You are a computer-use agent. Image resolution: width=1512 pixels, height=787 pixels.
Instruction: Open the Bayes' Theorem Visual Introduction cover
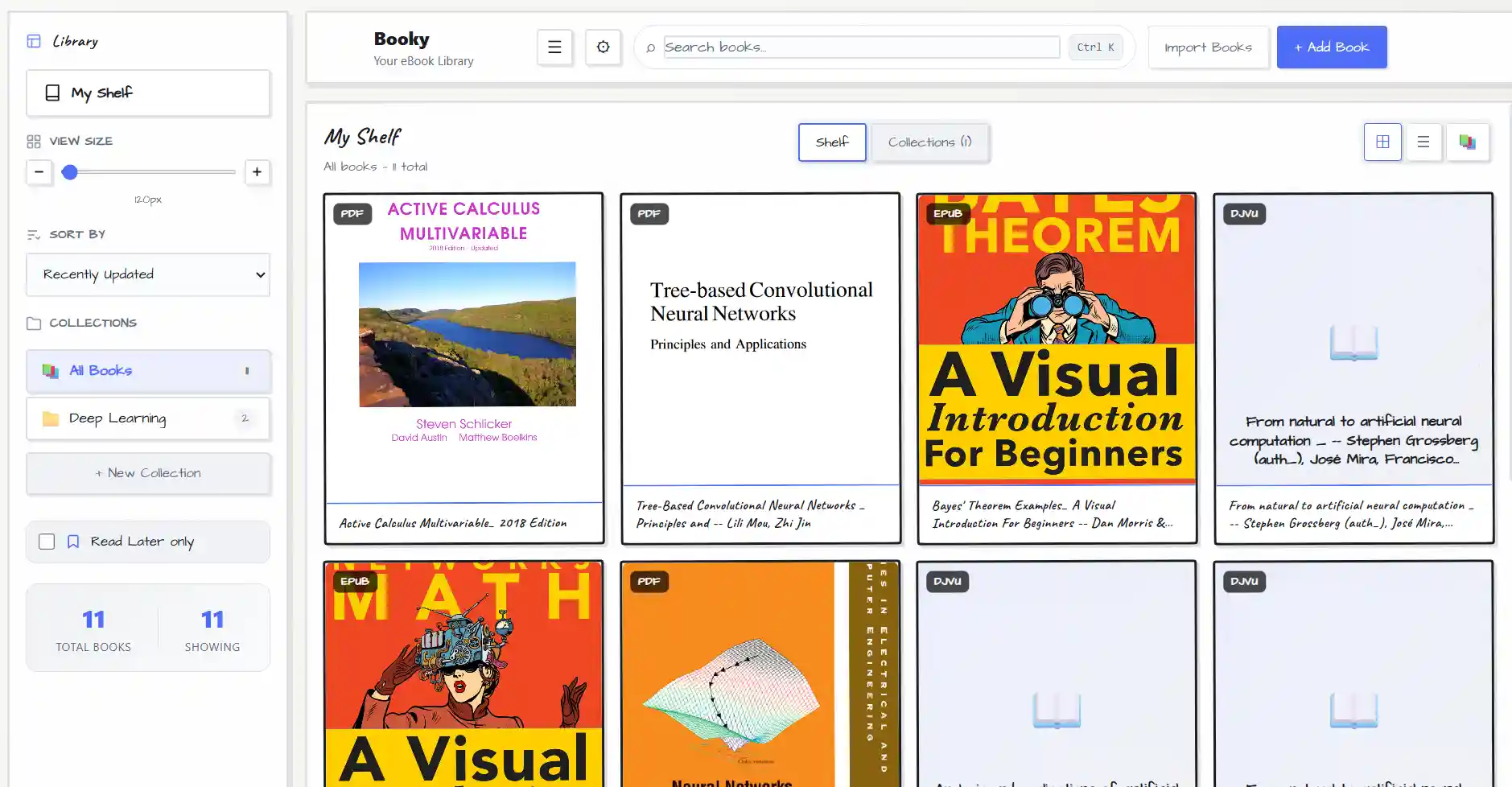point(1057,340)
